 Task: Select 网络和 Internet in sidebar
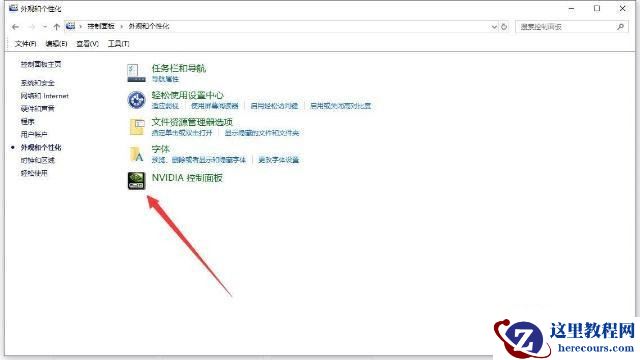click(45, 96)
